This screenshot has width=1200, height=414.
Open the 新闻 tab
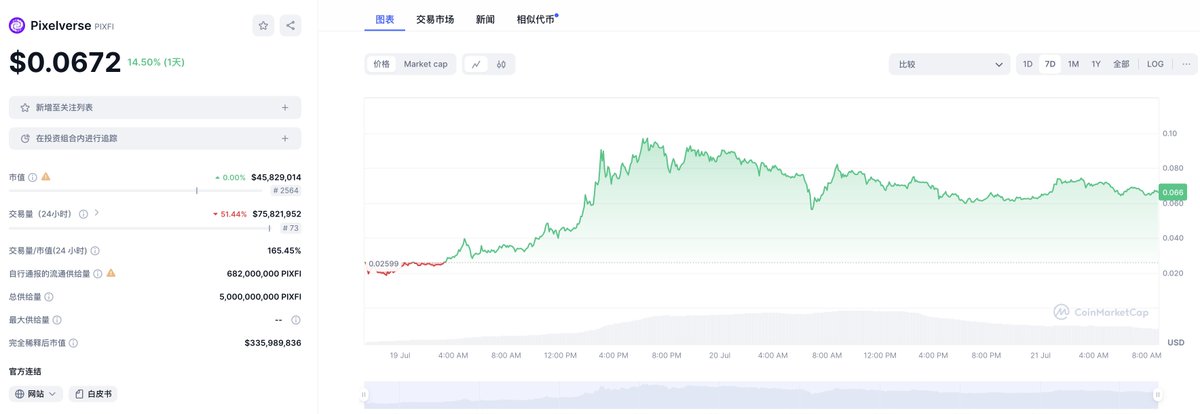click(485, 19)
